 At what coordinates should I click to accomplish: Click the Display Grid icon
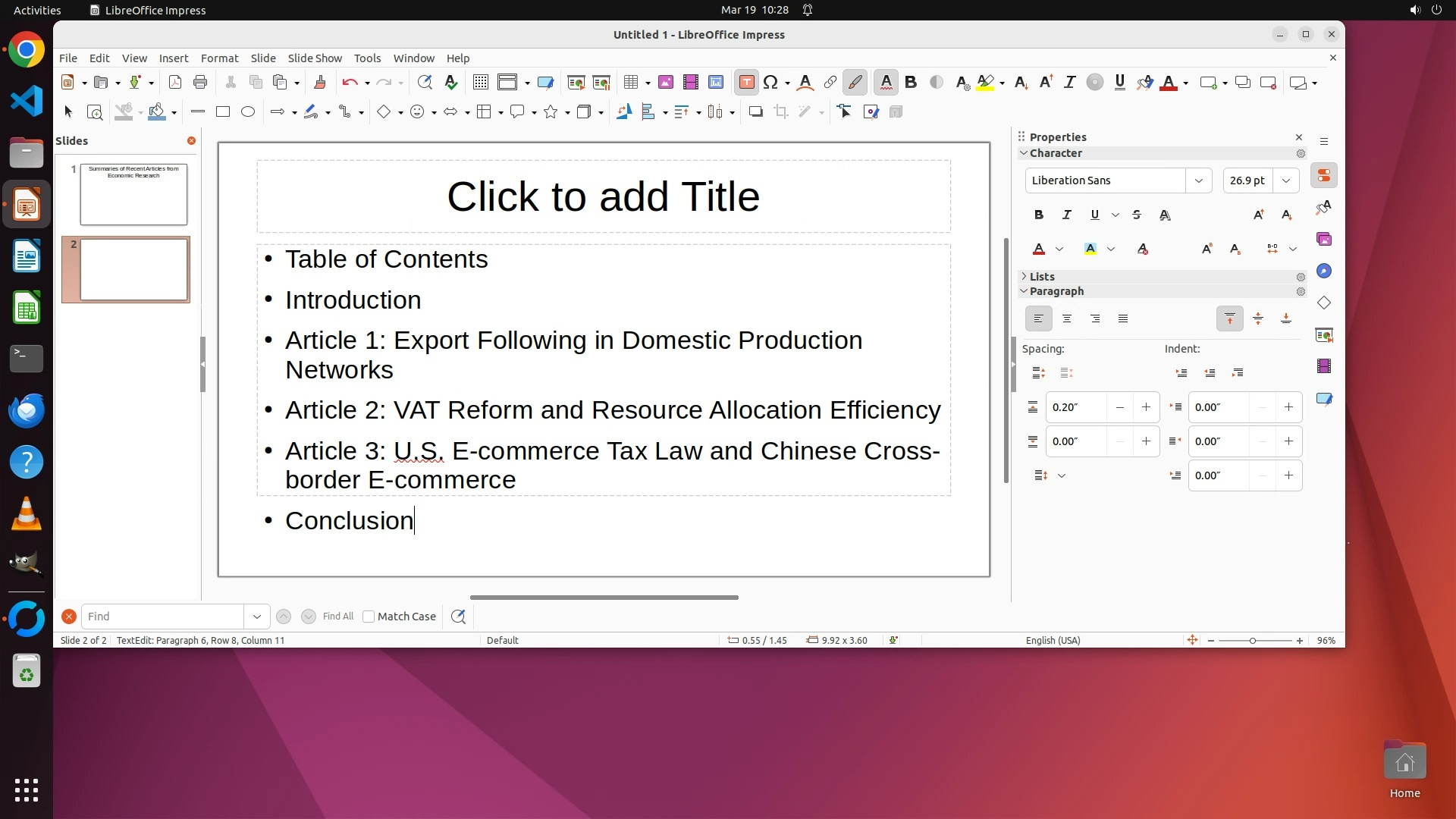click(x=480, y=83)
